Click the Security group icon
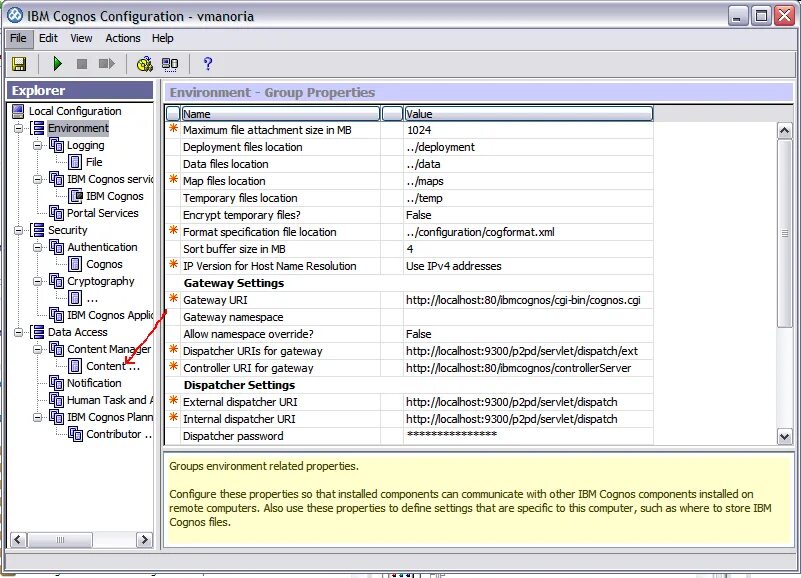This screenshot has width=801, height=578. click(x=37, y=230)
